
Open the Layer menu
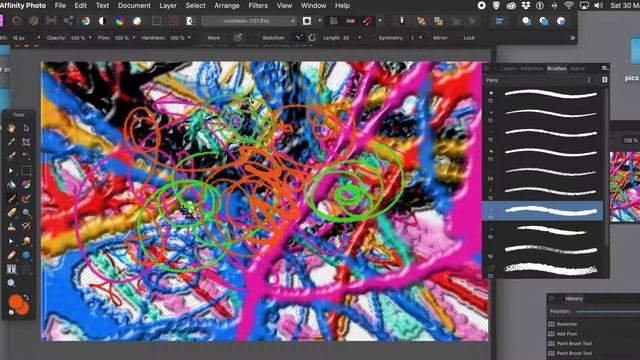click(x=168, y=6)
